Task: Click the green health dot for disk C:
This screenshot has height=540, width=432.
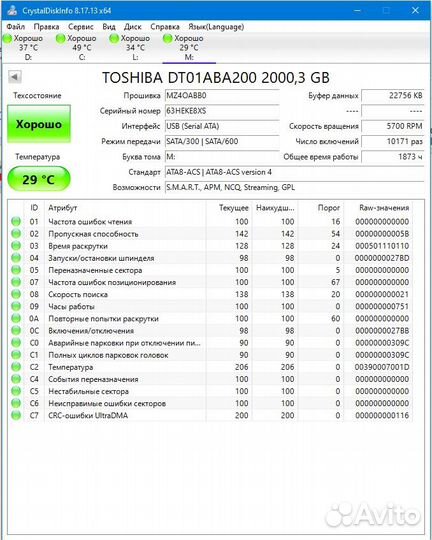Action: click(61, 39)
